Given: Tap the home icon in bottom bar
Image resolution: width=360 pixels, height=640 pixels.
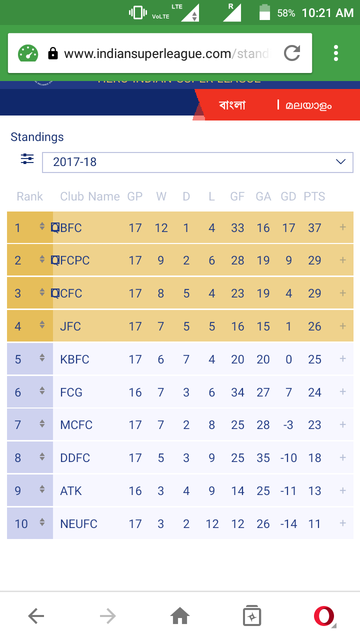Looking at the screenshot, I should pyautogui.click(x=180, y=616).
